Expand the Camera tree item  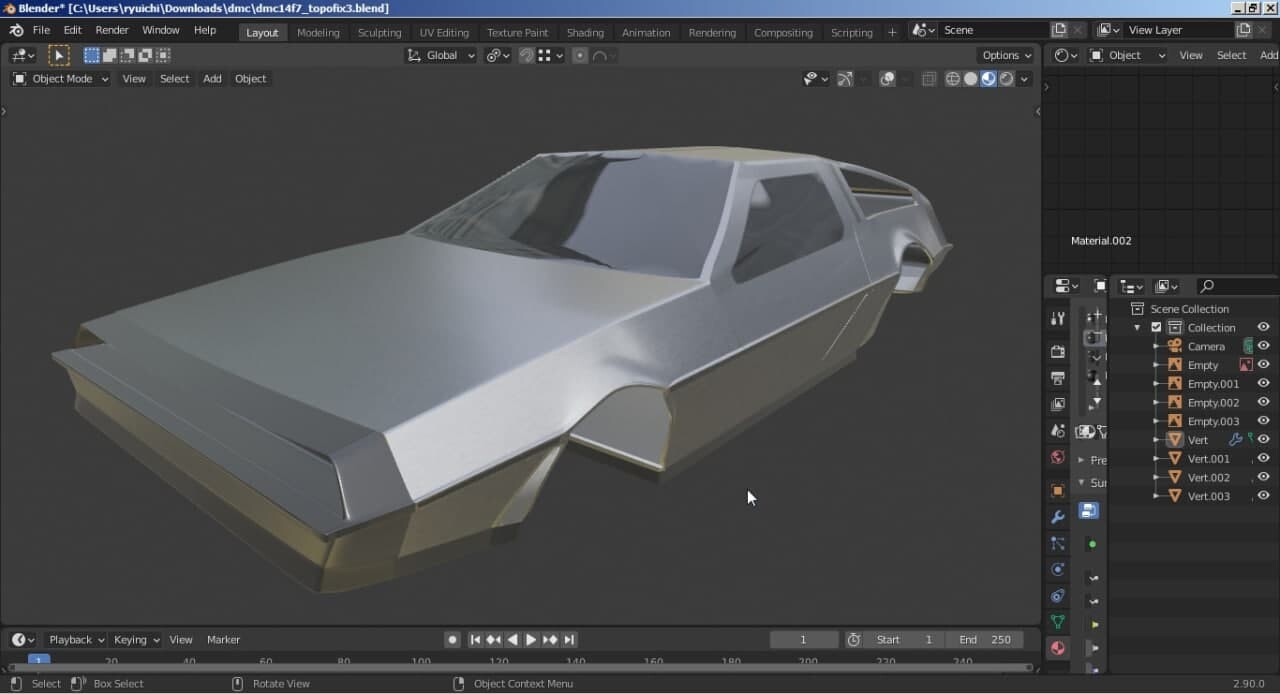(1156, 346)
